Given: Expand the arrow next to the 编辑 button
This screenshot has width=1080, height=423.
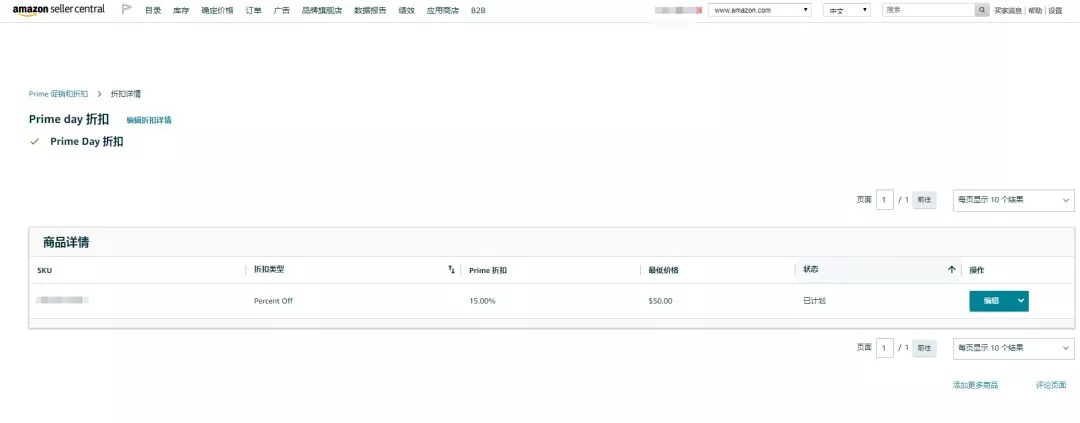Looking at the screenshot, I should point(1021,301).
